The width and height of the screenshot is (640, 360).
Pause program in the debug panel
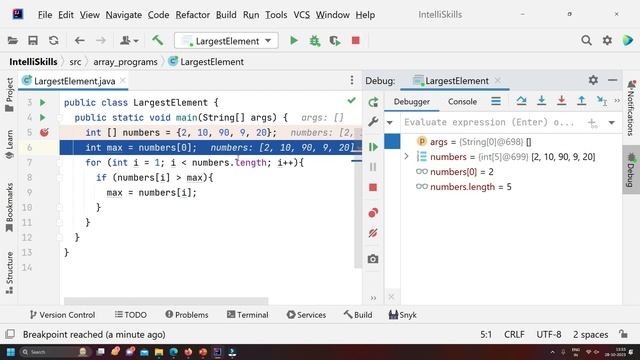[373, 167]
